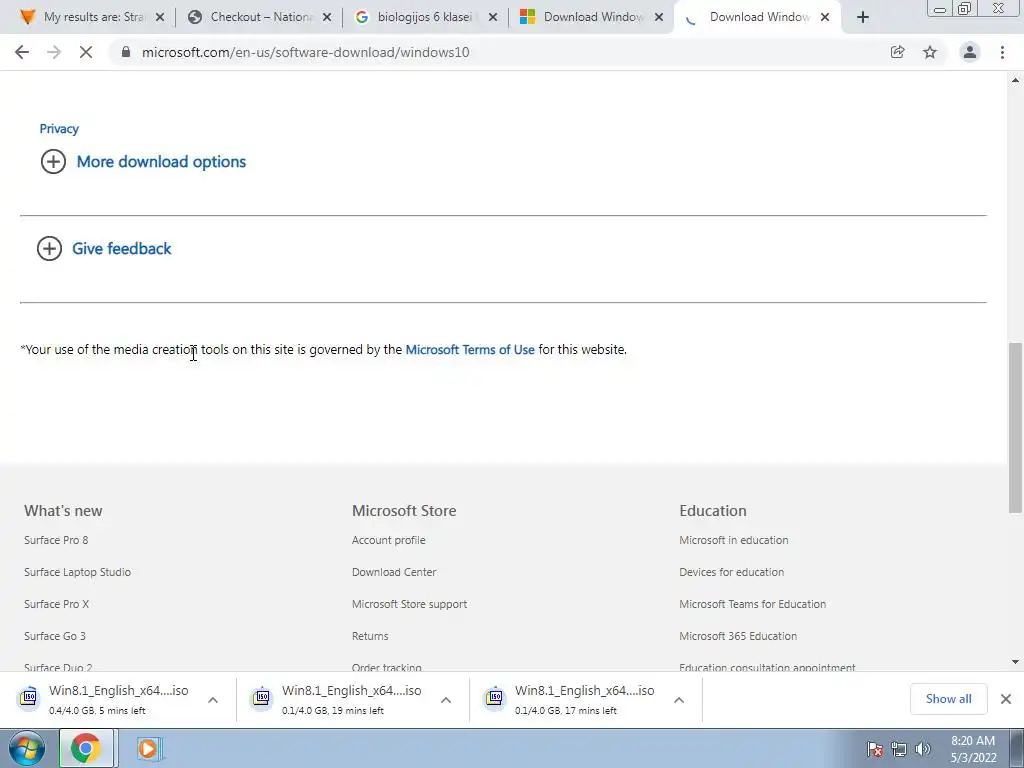Viewport: 1024px width, 768px height.
Task: Open volume speaker tray icon
Action: 922,749
